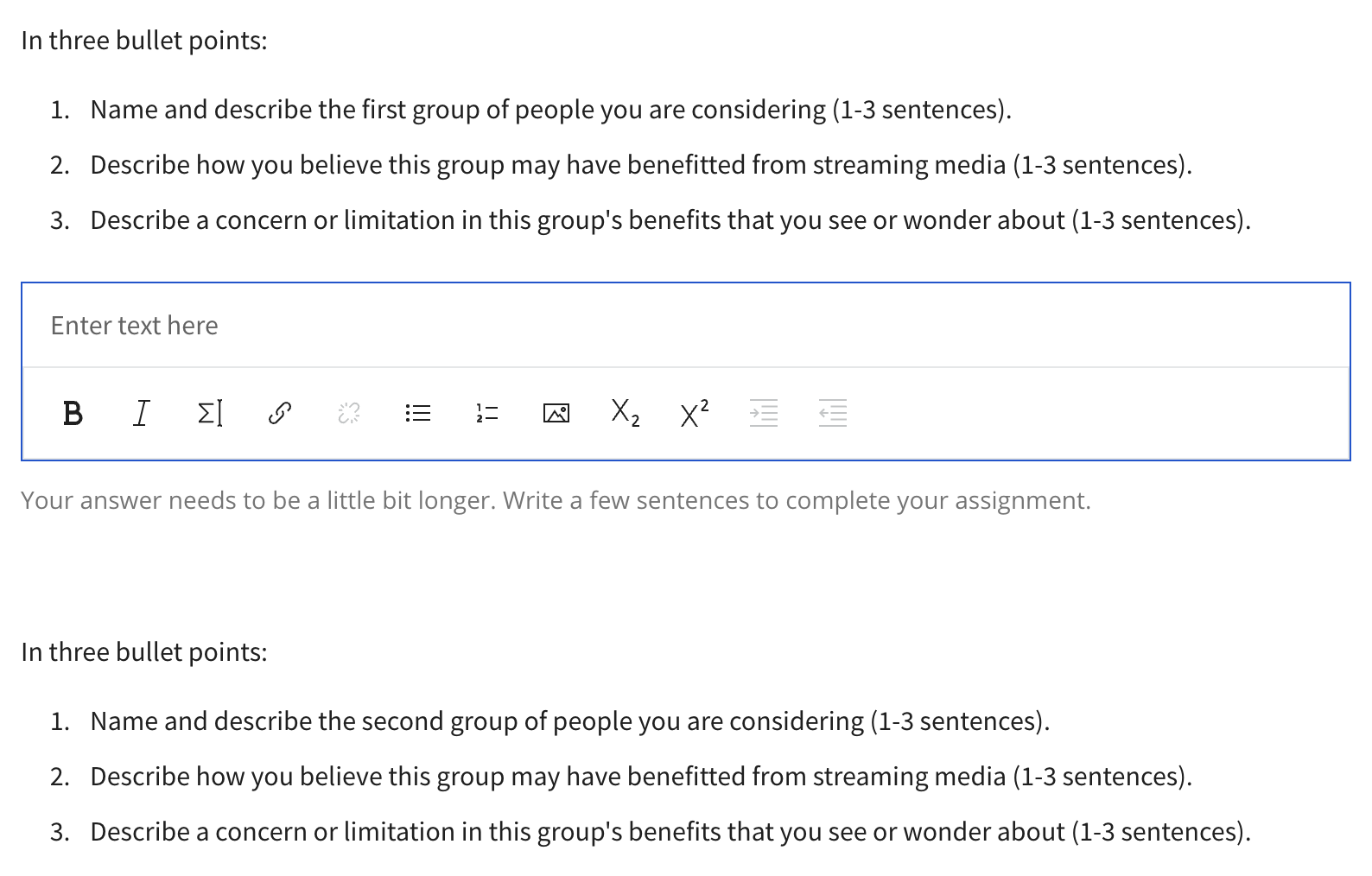The height and width of the screenshot is (876, 1372).
Task: Start a numbered list
Action: (x=487, y=414)
